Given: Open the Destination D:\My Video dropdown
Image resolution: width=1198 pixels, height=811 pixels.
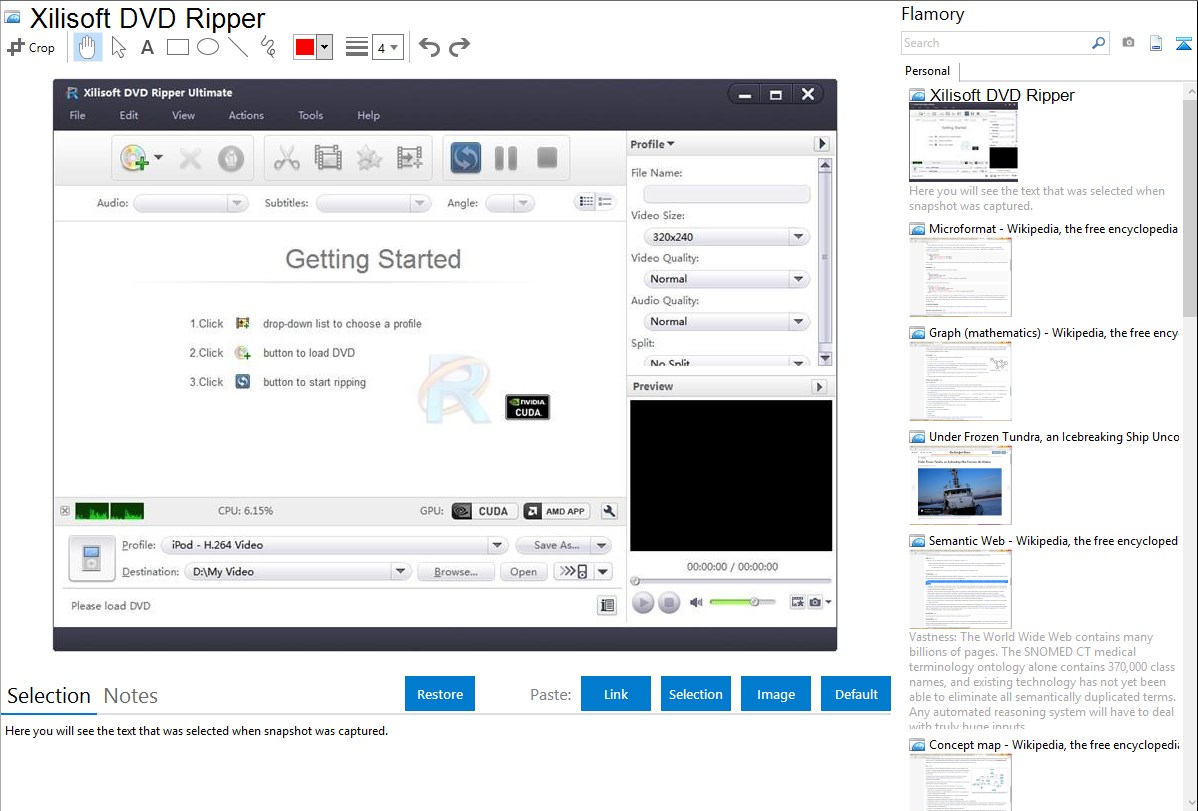Looking at the screenshot, I should [298, 572].
